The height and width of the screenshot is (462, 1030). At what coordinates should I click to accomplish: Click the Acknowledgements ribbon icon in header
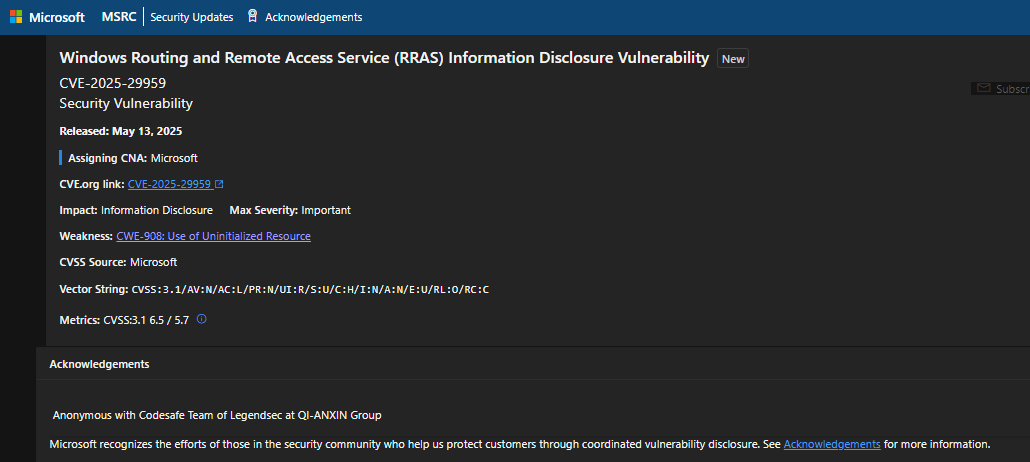pyautogui.click(x=252, y=16)
